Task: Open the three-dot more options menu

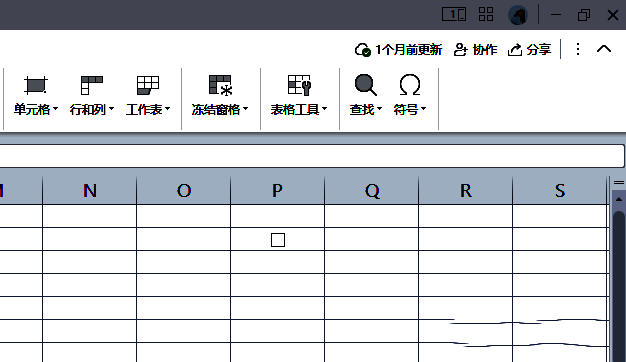Action: 578,49
